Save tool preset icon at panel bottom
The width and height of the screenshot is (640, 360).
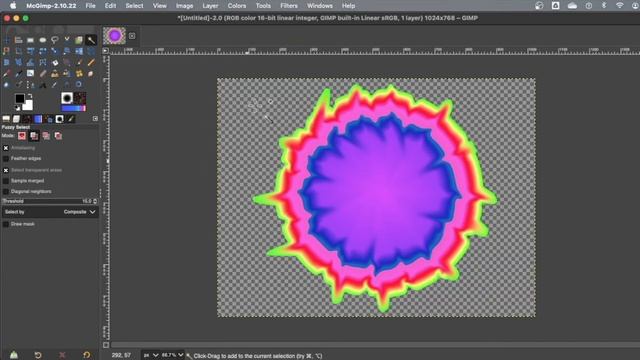click(x=13, y=355)
